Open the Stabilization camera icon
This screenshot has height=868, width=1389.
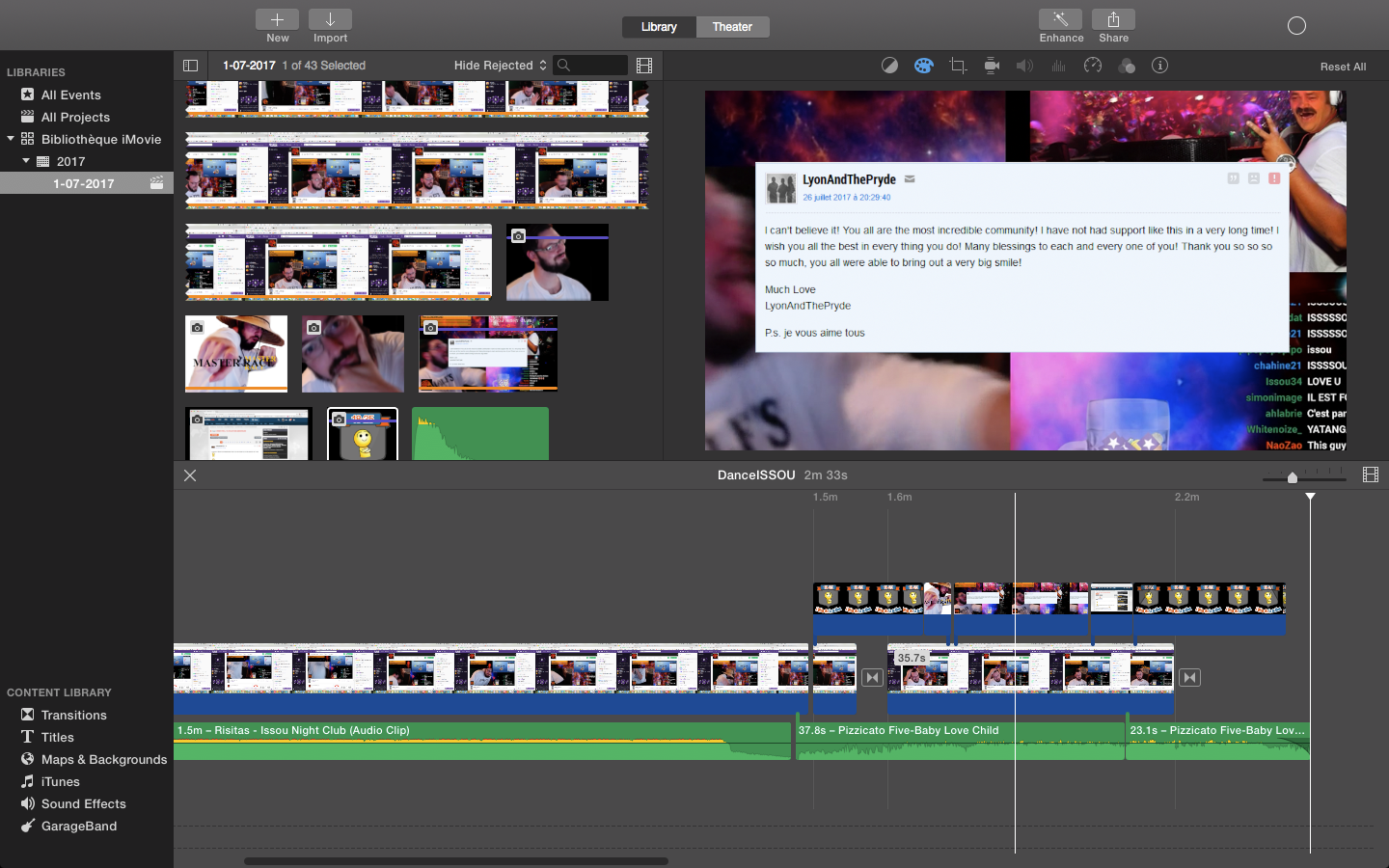click(992, 66)
